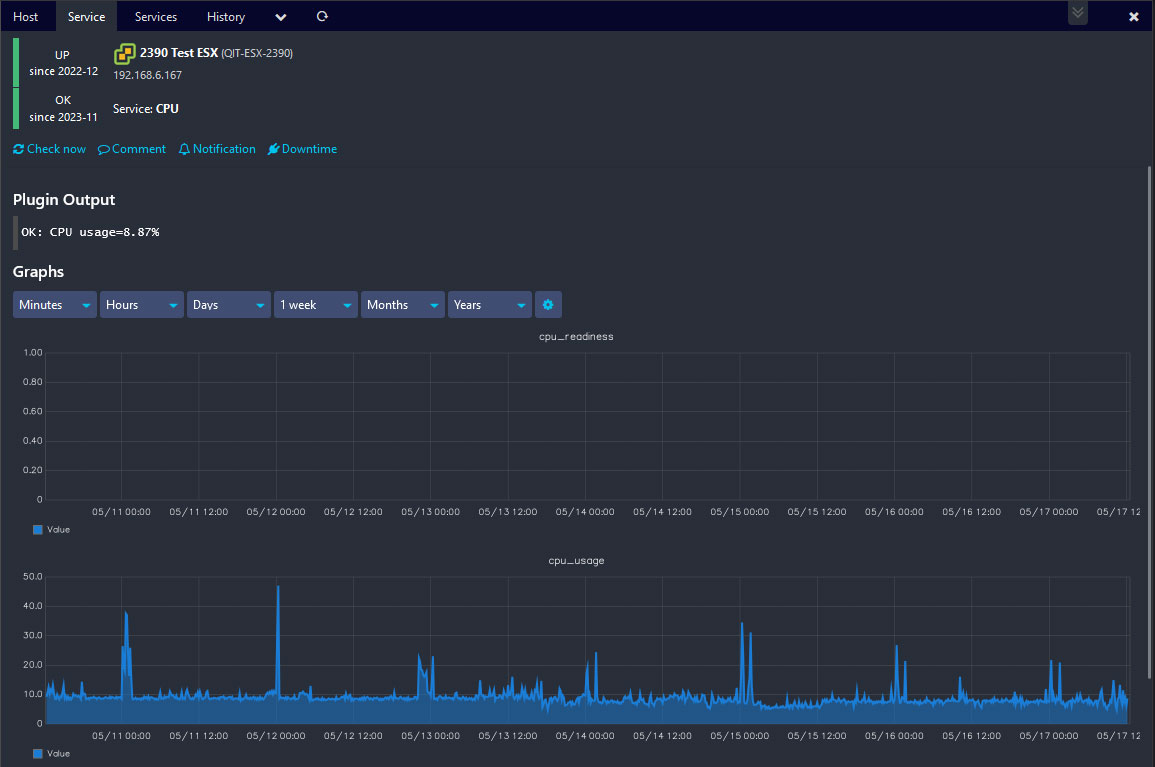Click Check now to recheck service
Viewport: 1155px width, 767px height.
point(50,149)
